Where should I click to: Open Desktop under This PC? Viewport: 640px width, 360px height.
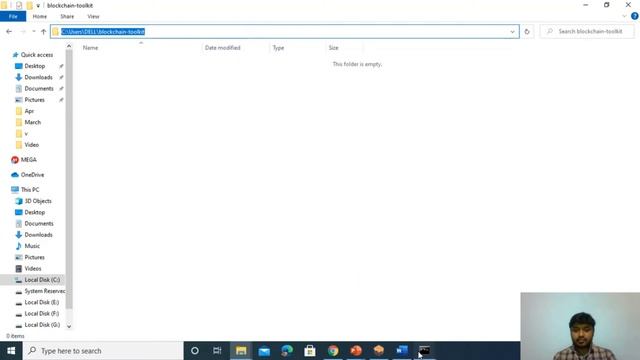coord(35,212)
